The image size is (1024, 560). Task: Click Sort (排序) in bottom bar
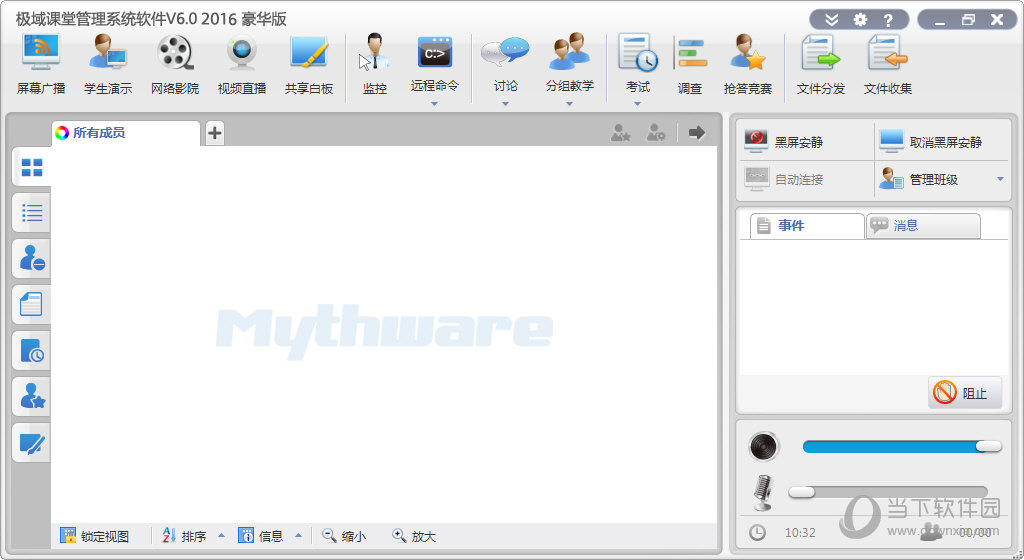(x=185, y=536)
